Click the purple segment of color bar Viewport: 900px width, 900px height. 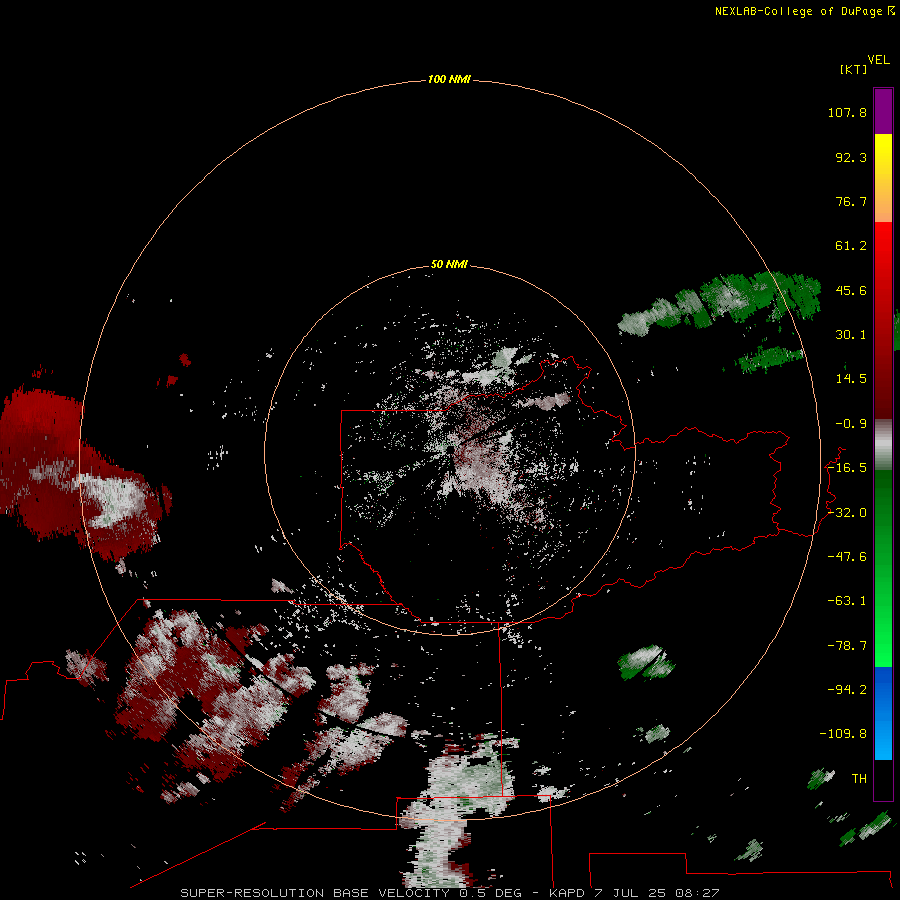(x=883, y=111)
